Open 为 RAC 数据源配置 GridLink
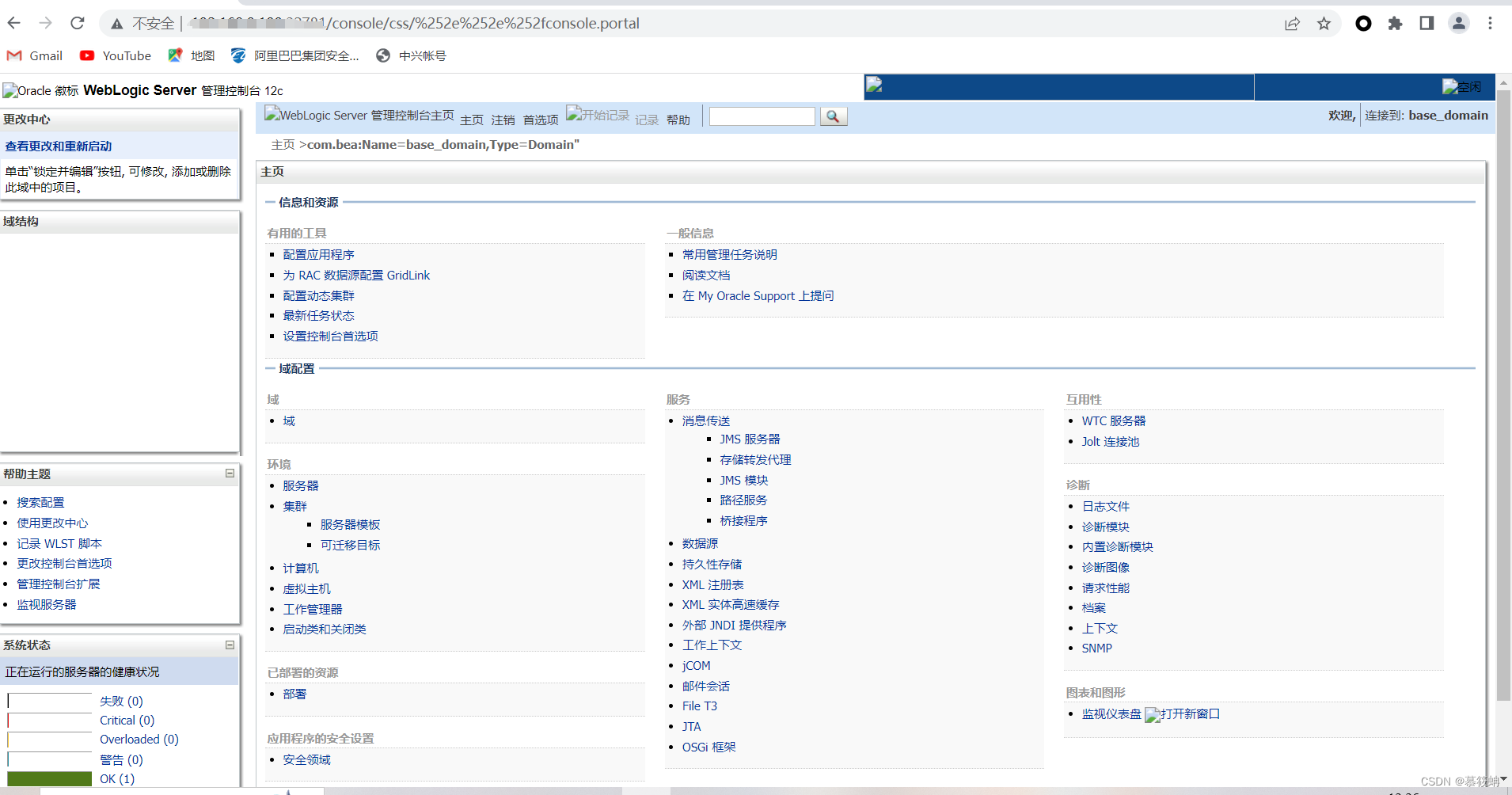The image size is (1512, 795). point(356,275)
